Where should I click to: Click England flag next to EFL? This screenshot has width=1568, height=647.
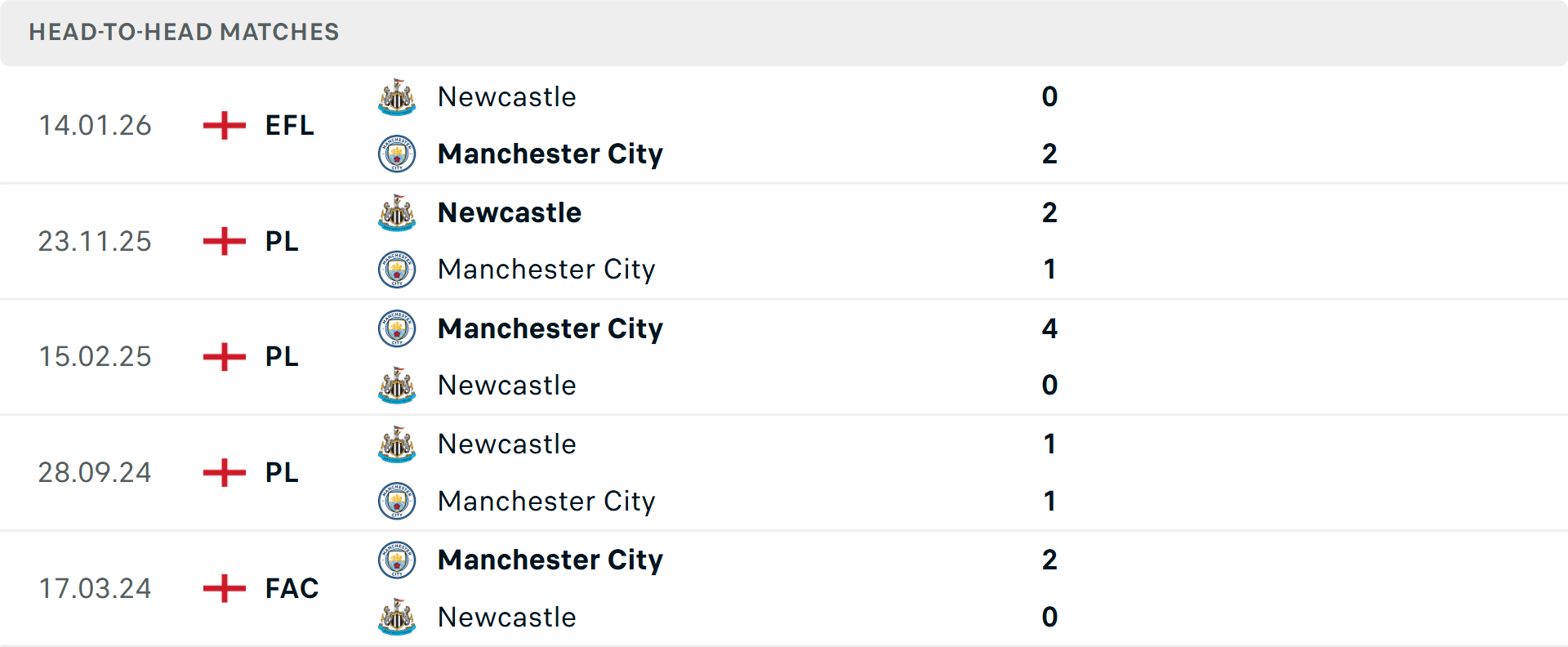coord(224,126)
